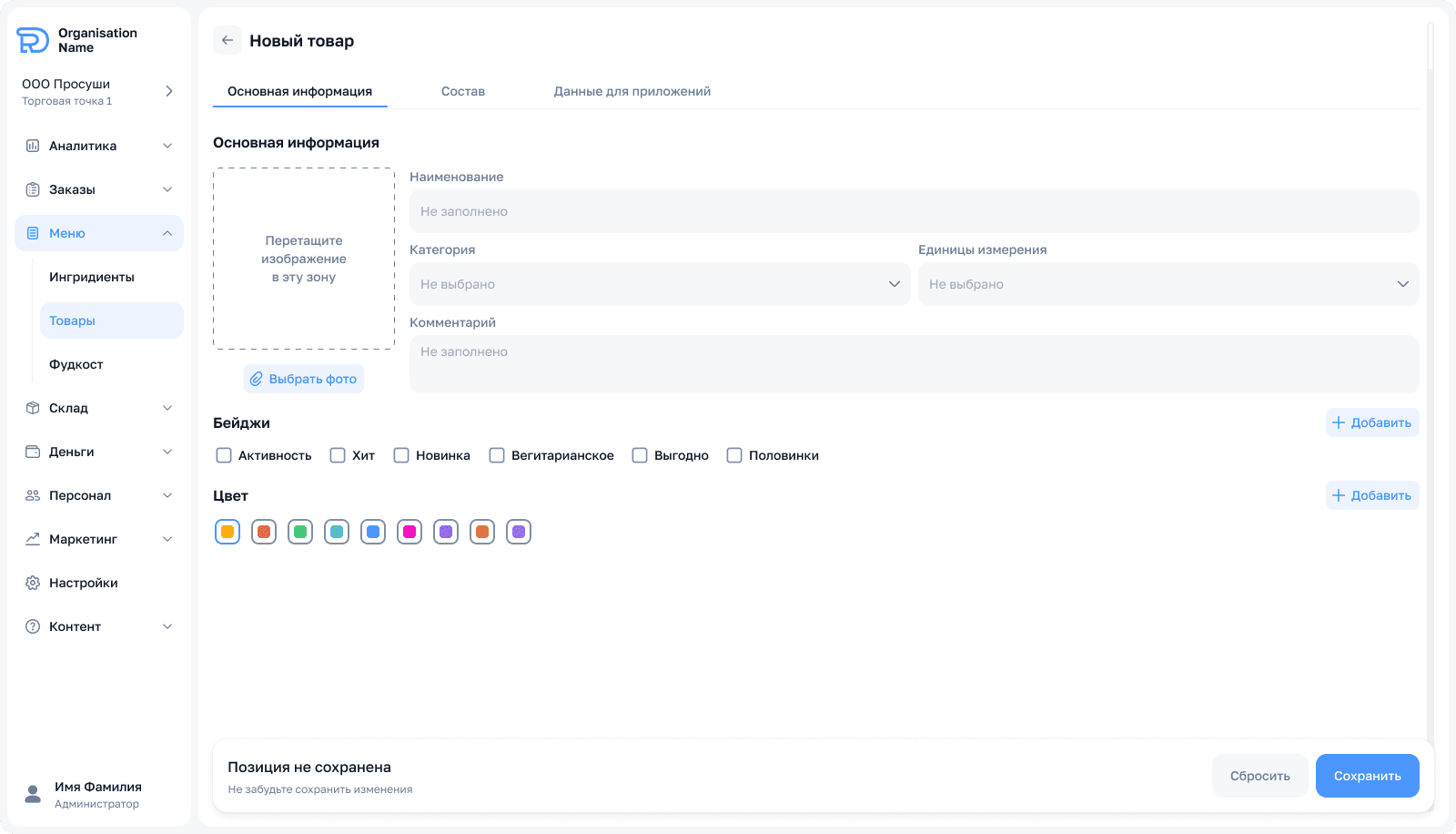Open Настройки via the gear icon
Image resolution: width=1456 pixels, height=834 pixels.
tap(33, 583)
